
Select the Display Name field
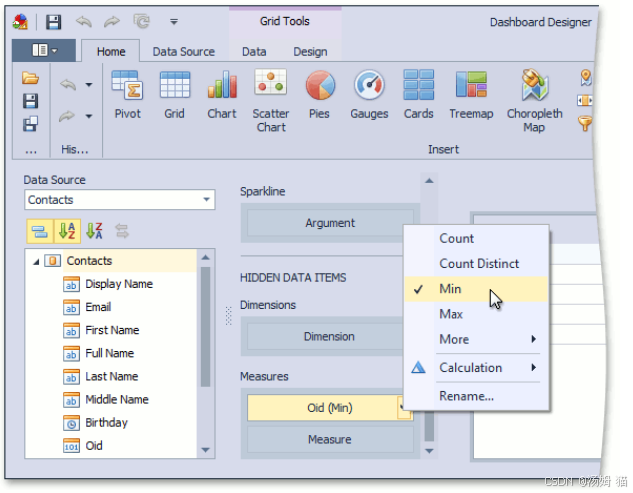[119, 284]
